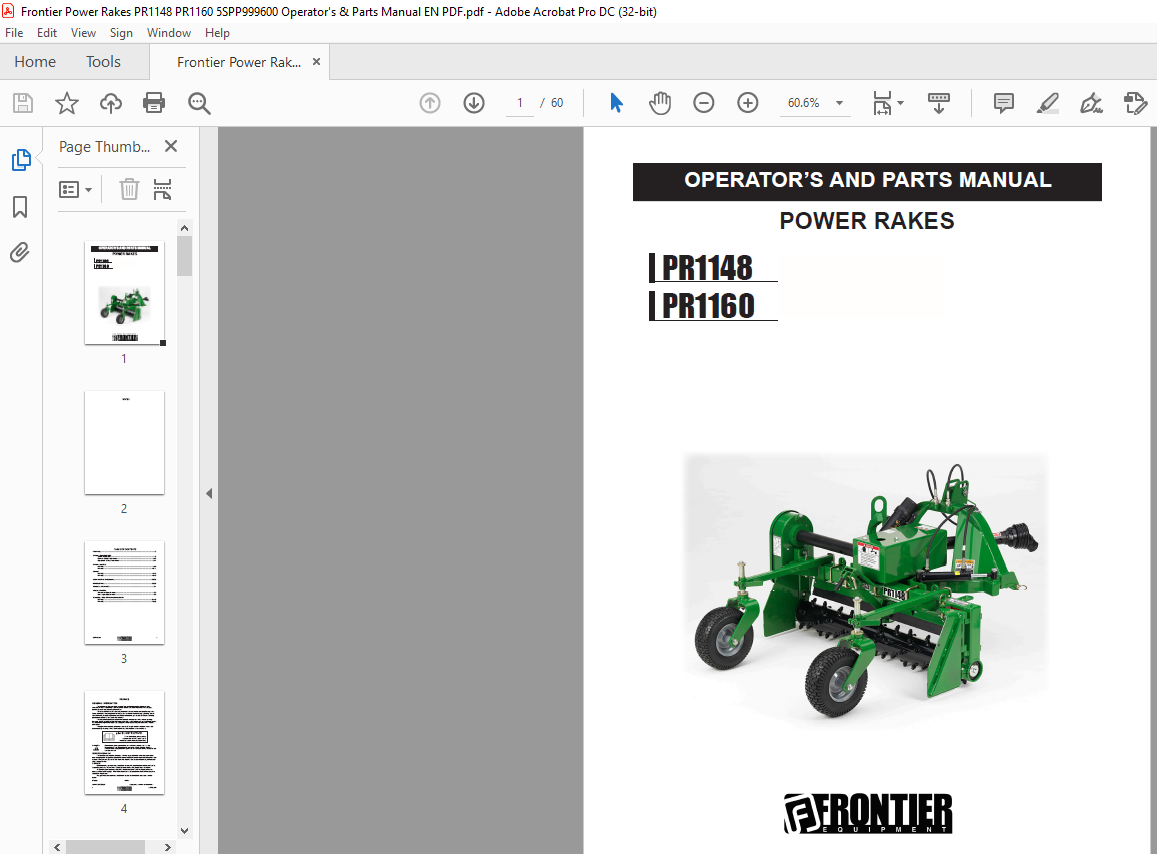Open the Help menu
Image resolution: width=1157 pixels, height=854 pixels.
(x=217, y=32)
